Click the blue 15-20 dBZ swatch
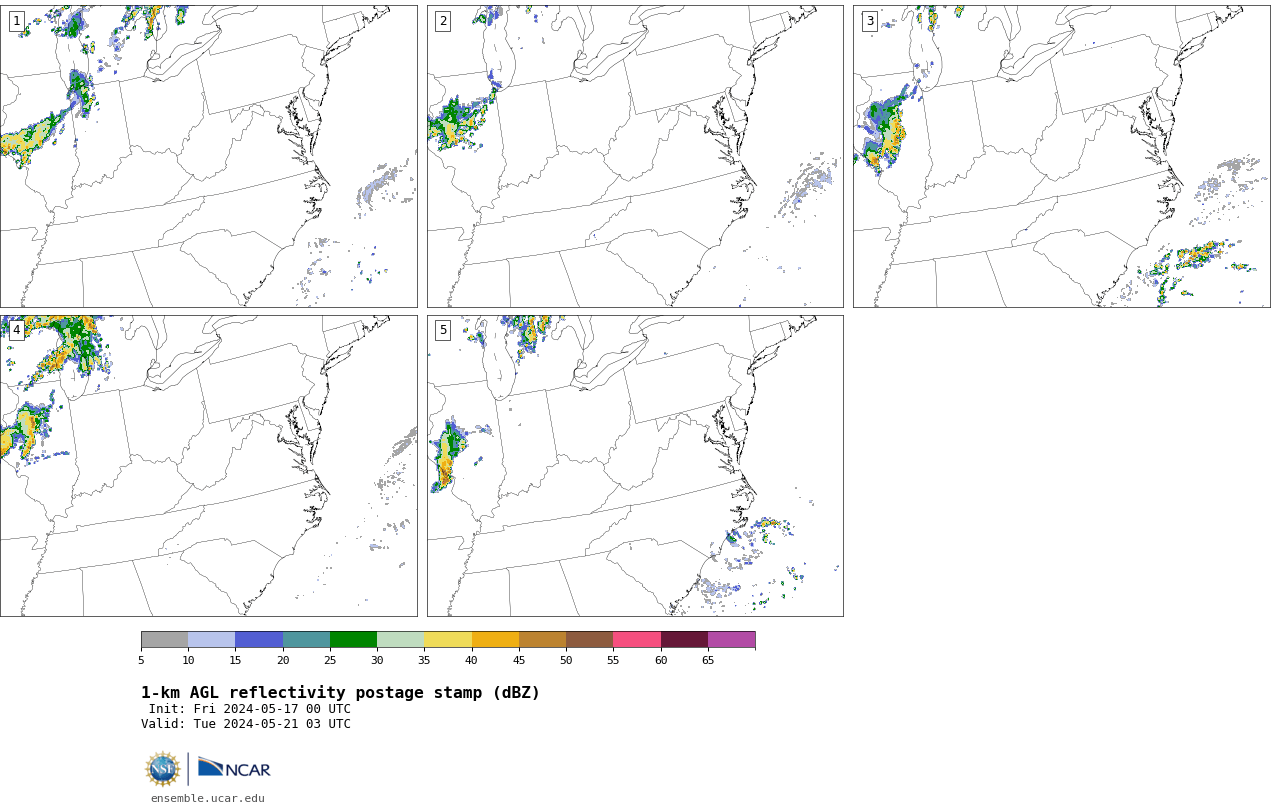This screenshot has height=809, width=1280. pyautogui.click(x=259, y=640)
